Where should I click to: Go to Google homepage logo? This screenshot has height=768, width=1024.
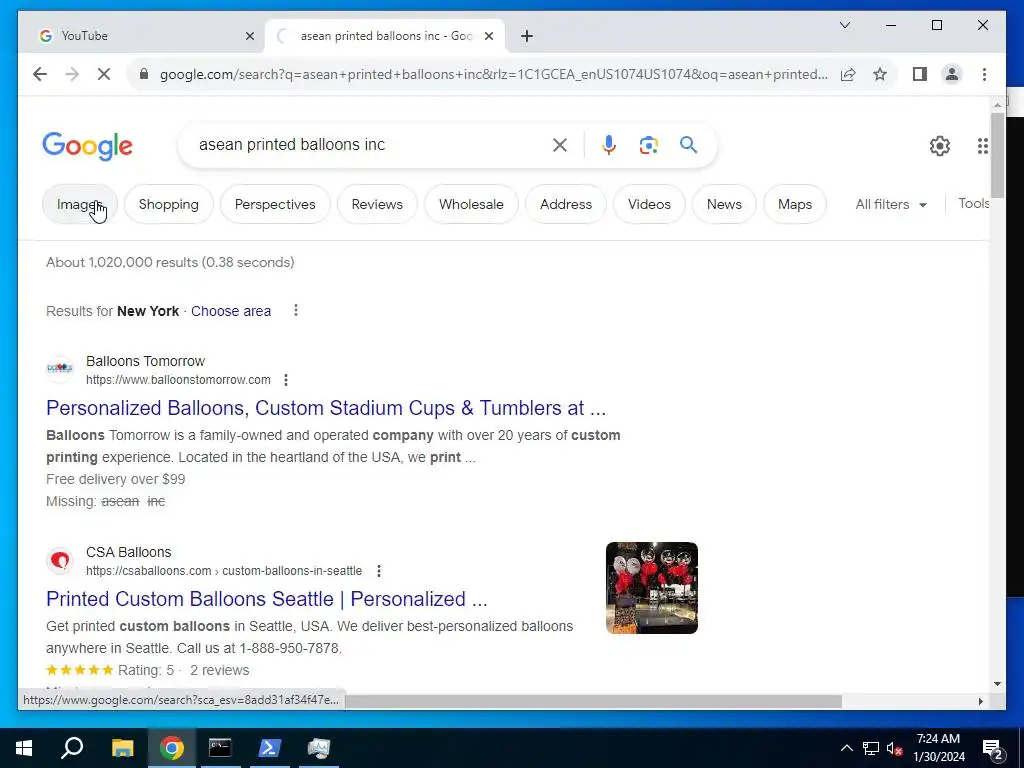88,146
